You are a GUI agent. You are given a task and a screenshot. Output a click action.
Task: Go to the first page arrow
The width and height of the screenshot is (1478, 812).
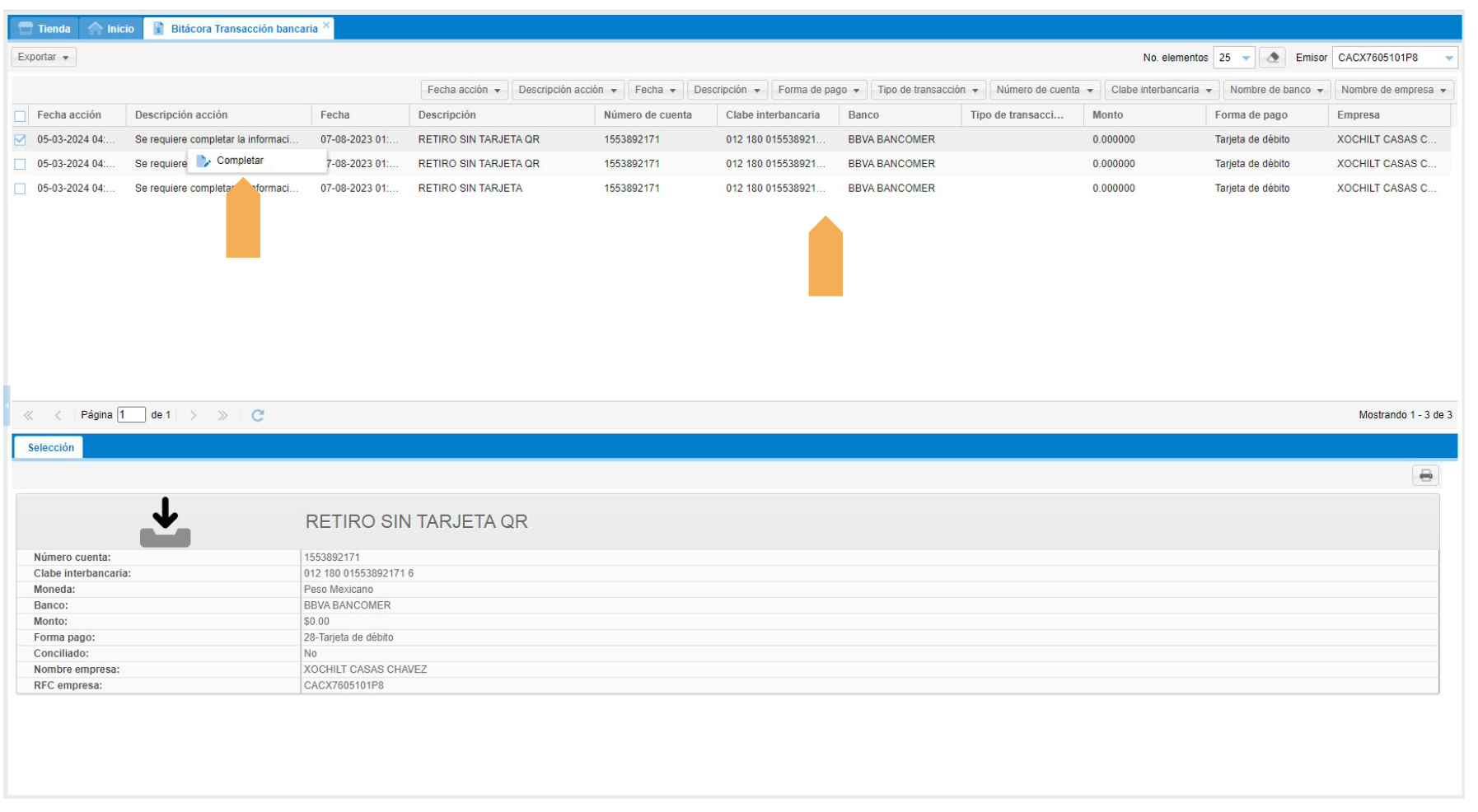pyautogui.click(x=29, y=415)
